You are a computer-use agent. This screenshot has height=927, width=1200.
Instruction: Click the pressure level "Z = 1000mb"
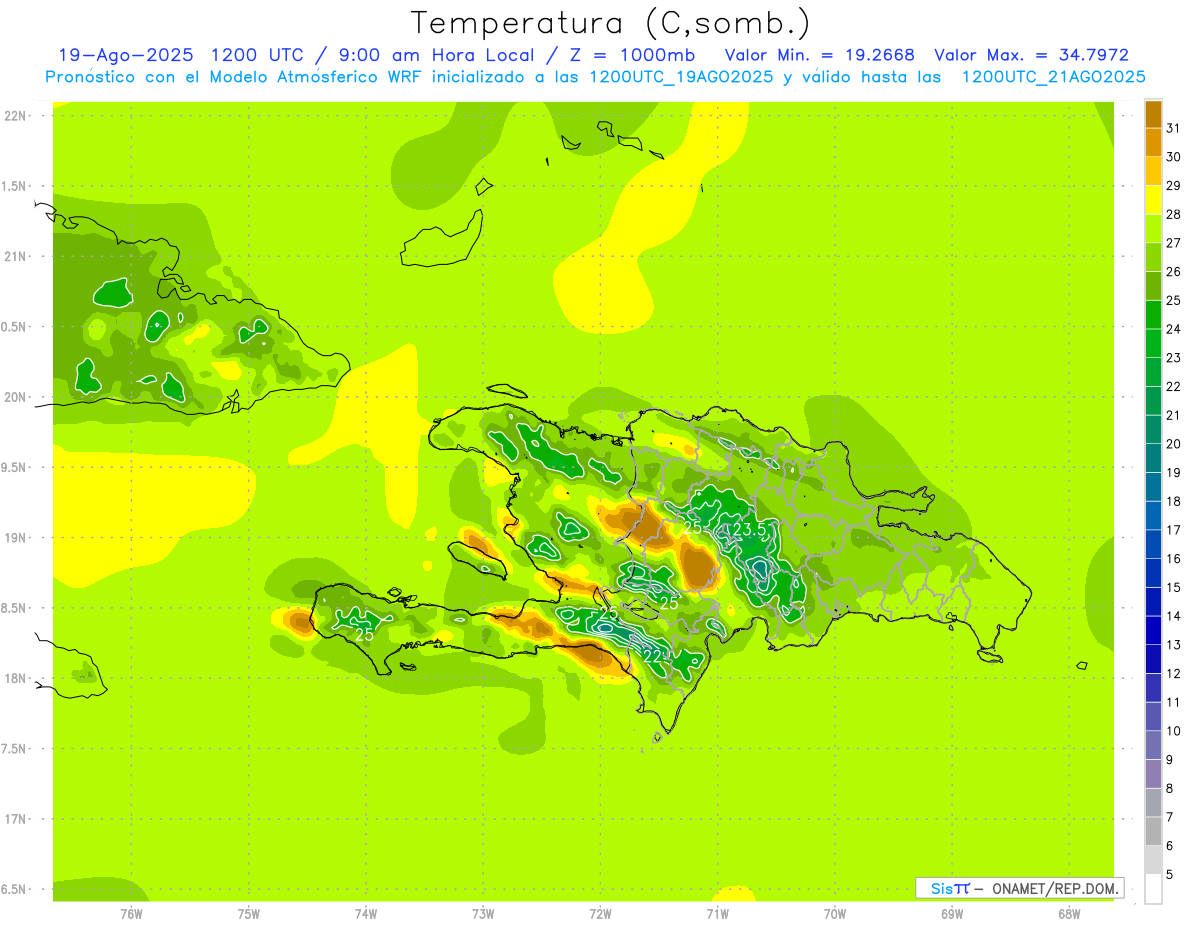tap(632, 55)
